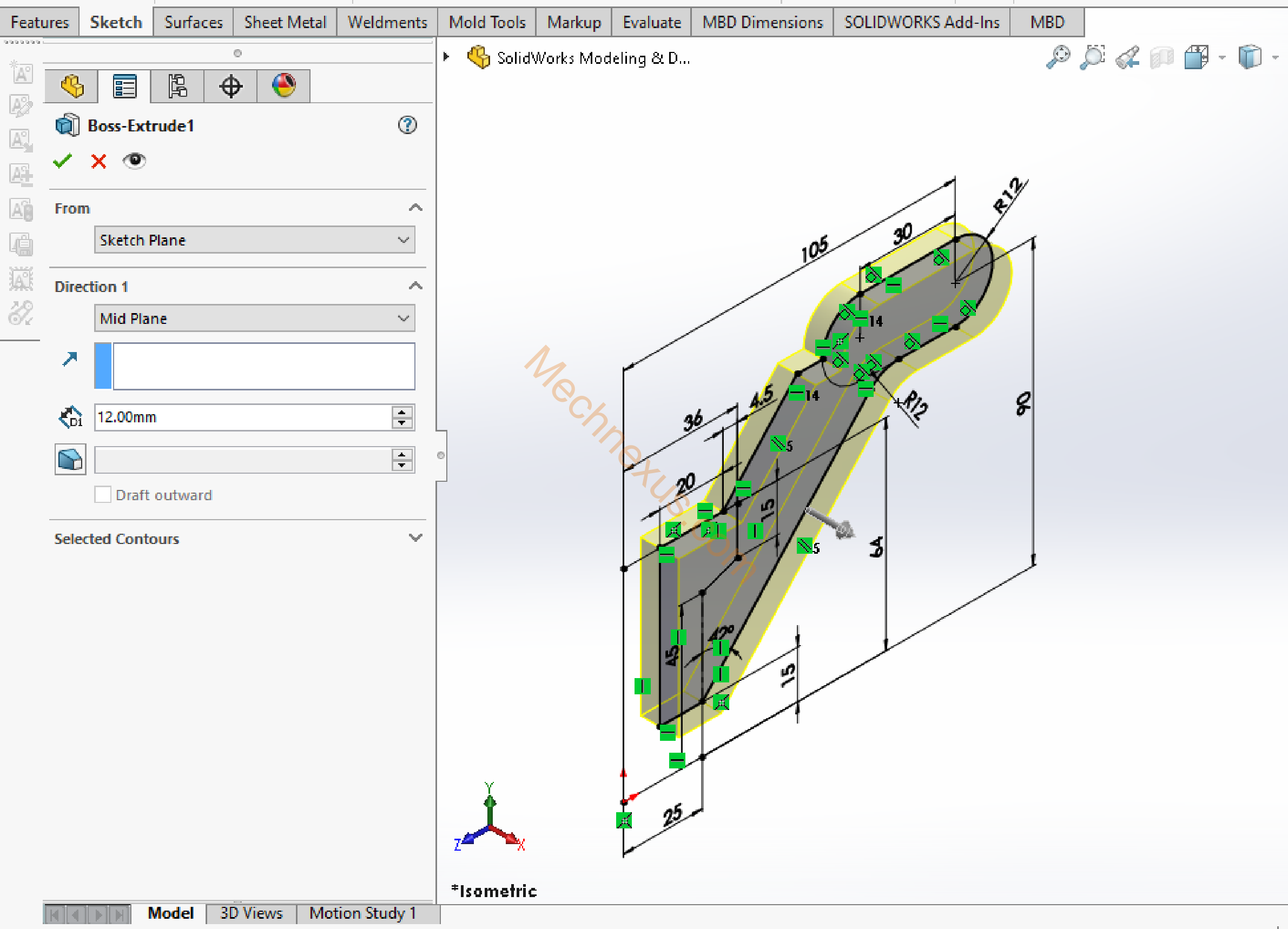Open the Sketch Plane dropdown under From
1288x929 pixels.
[254, 240]
